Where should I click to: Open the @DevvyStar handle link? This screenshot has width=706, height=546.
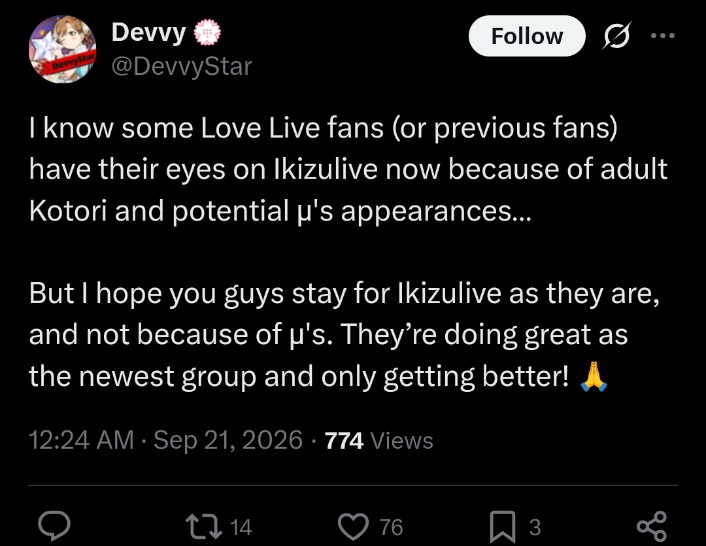[181, 67]
